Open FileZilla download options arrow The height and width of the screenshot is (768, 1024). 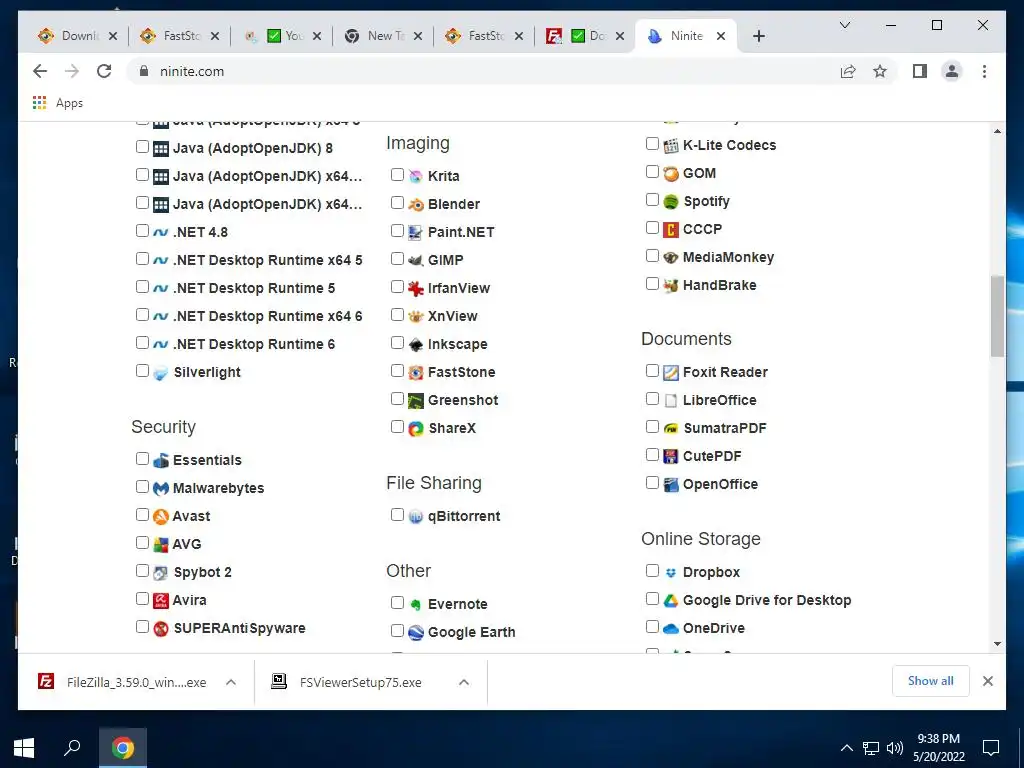231,682
